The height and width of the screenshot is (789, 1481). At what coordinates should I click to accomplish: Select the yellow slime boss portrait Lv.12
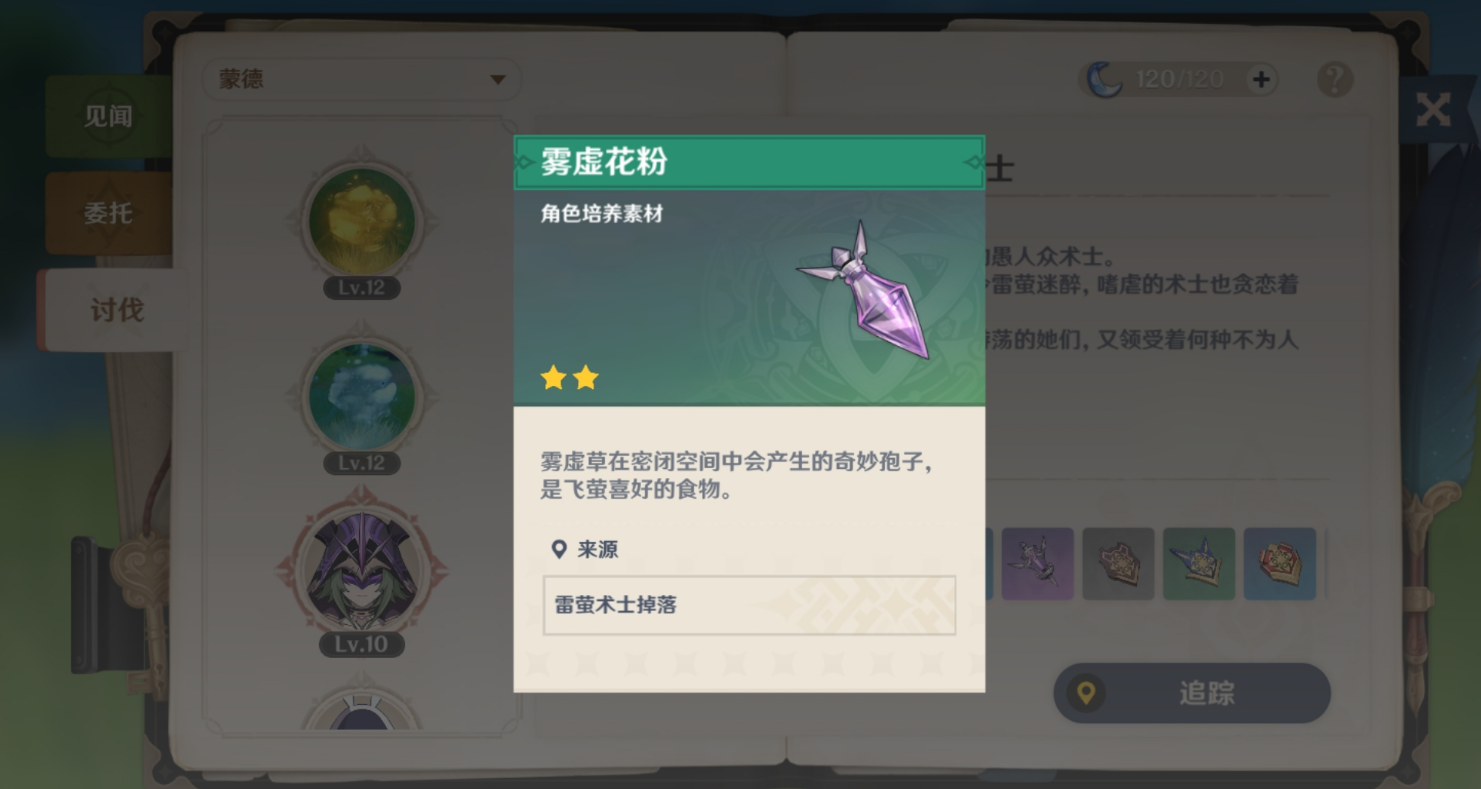[x=362, y=221]
